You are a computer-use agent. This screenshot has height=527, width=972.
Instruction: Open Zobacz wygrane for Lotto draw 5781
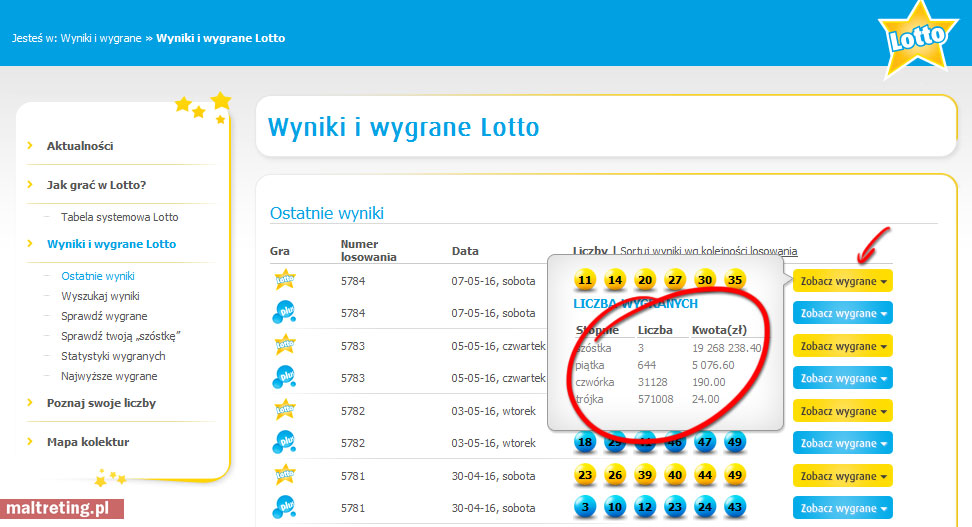tap(842, 476)
